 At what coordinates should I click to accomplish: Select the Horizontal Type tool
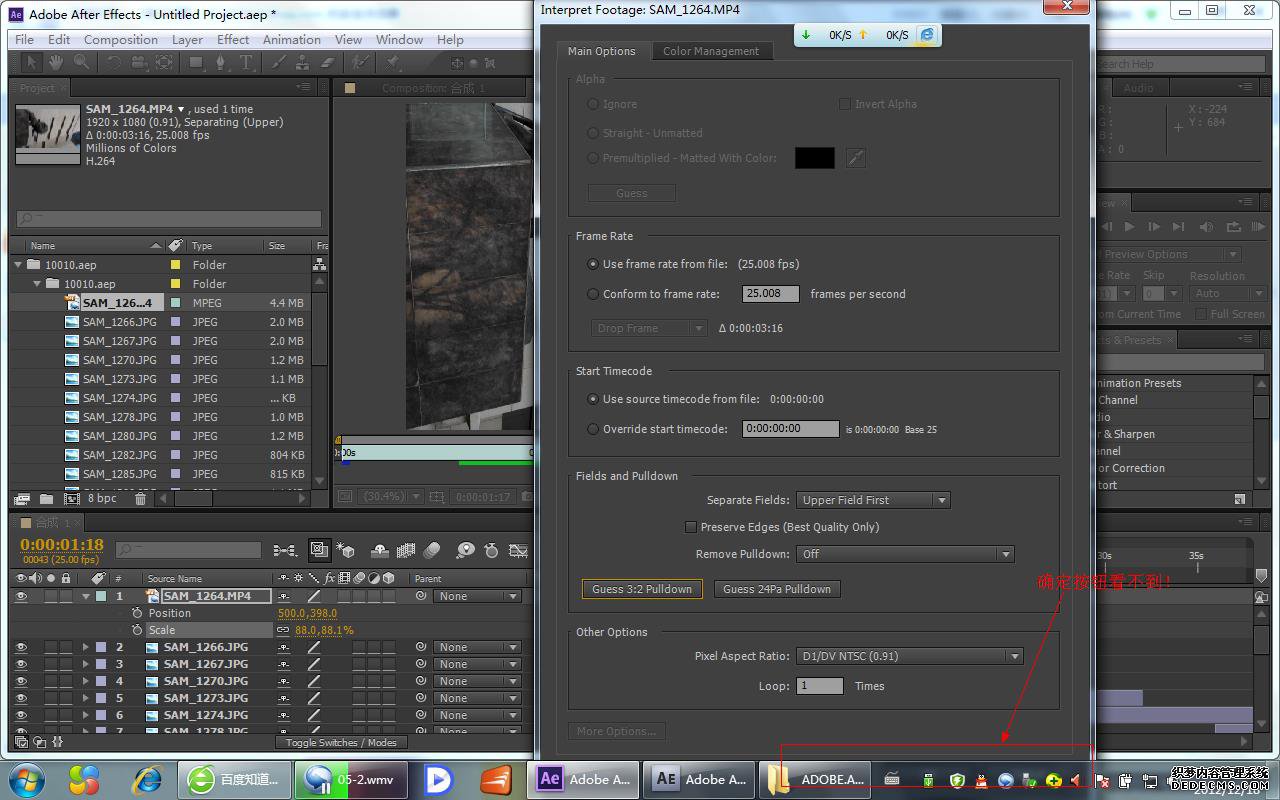247,62
